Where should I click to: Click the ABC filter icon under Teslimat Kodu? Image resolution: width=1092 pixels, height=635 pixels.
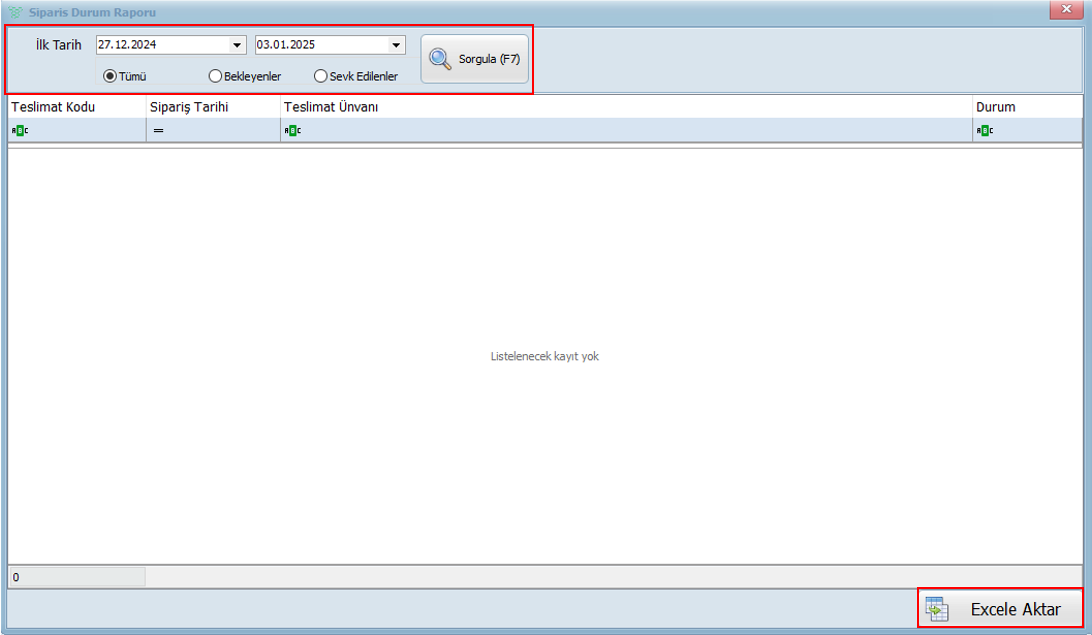point(16,131)
